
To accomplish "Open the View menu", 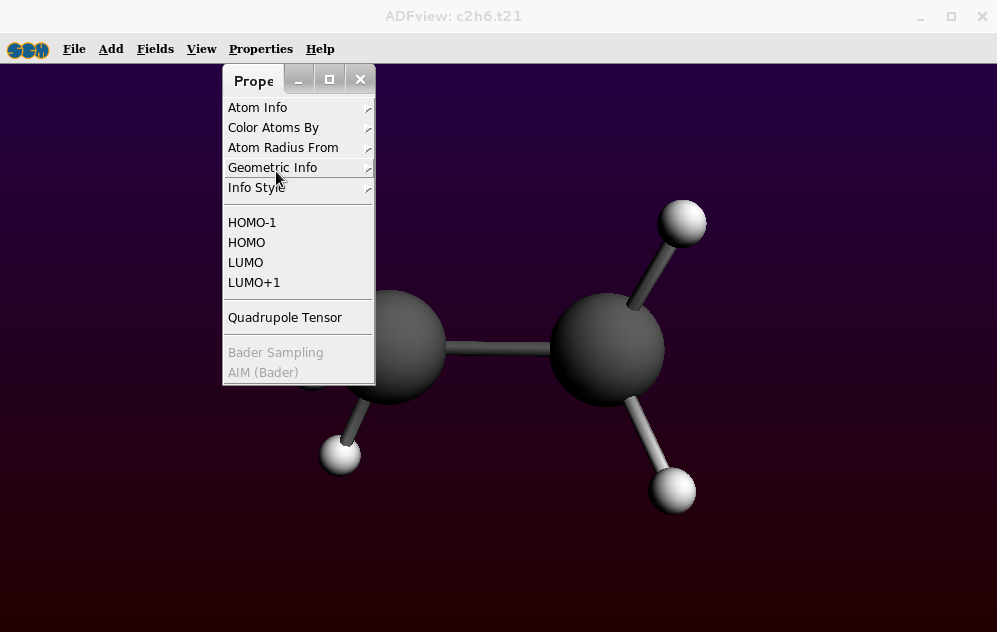I will (x=201, y=49).
